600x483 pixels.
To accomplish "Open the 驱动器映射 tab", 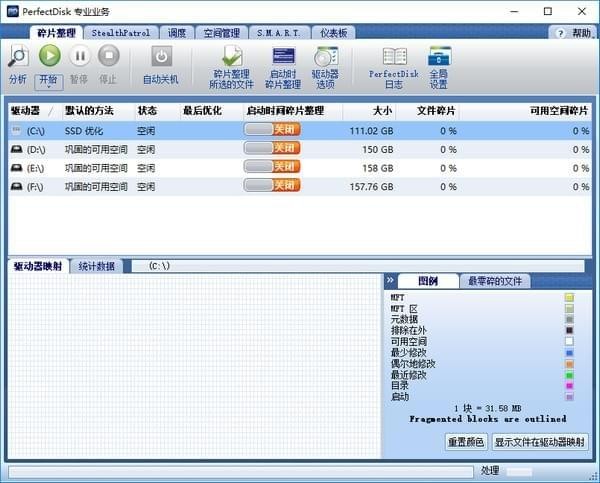I will pos(38,266).
